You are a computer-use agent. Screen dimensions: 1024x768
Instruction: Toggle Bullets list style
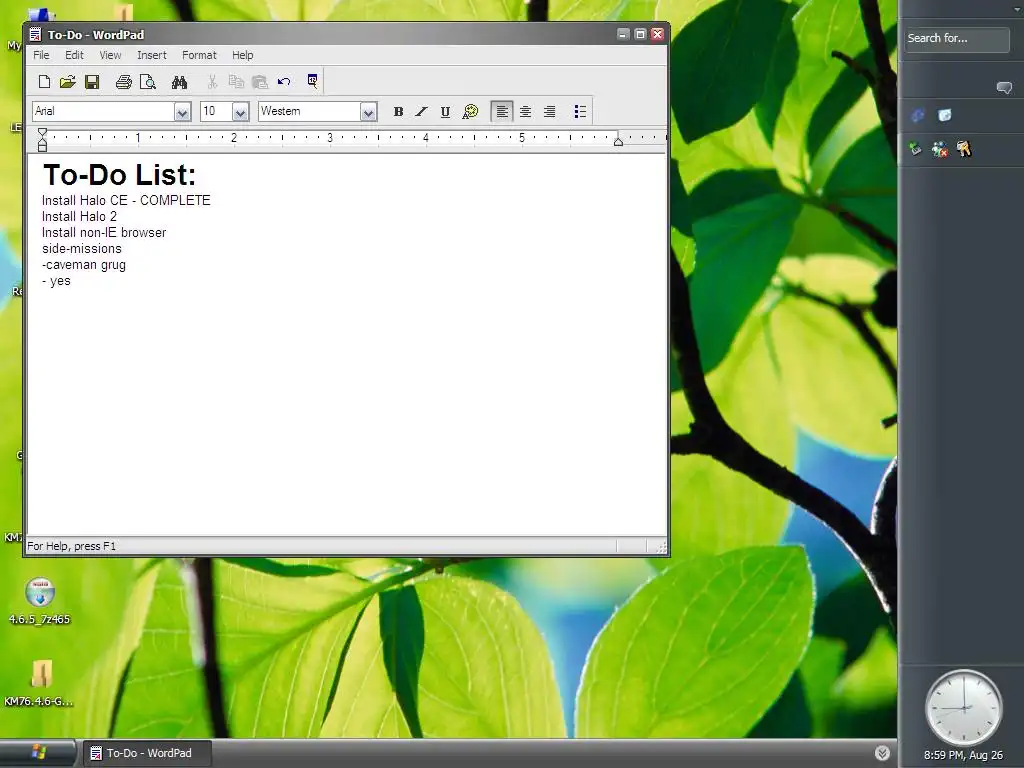pyautogui.click(x=580, y=112)
